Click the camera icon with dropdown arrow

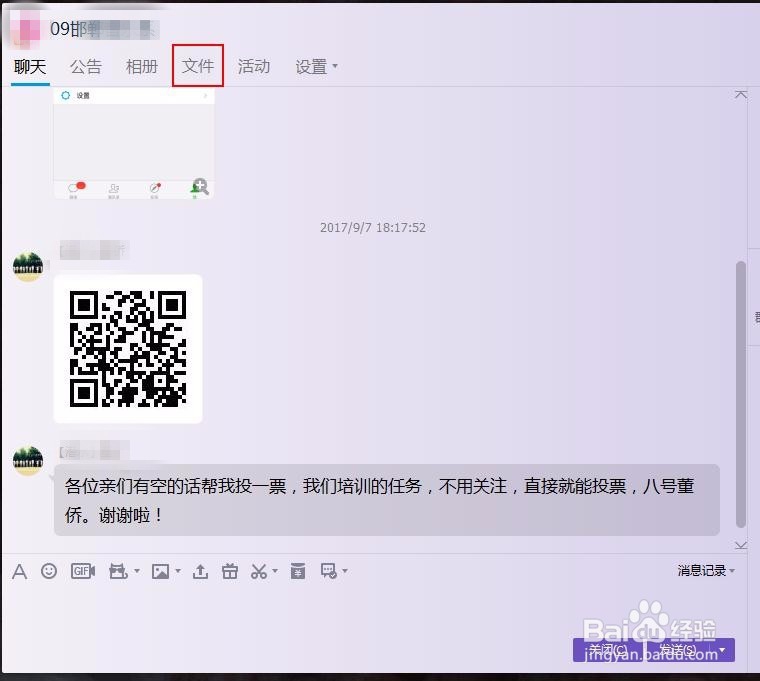pos(118,571)
